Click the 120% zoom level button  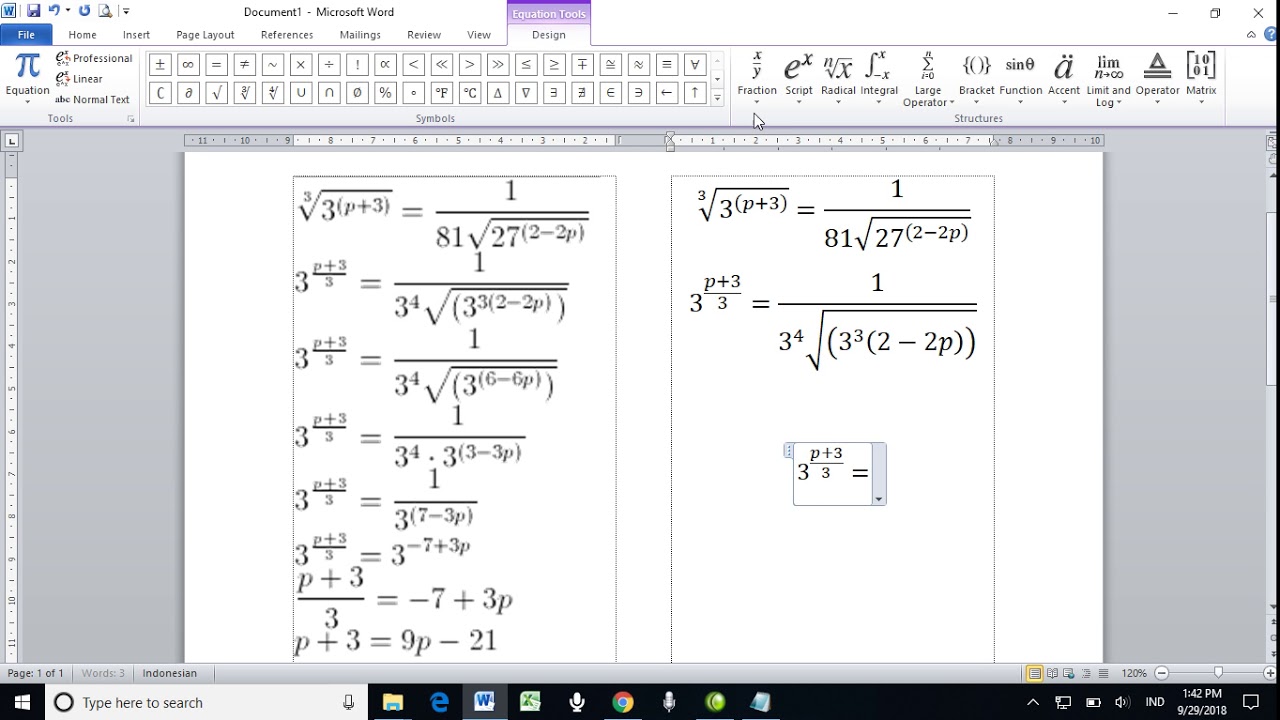(x=1134, y=674)
